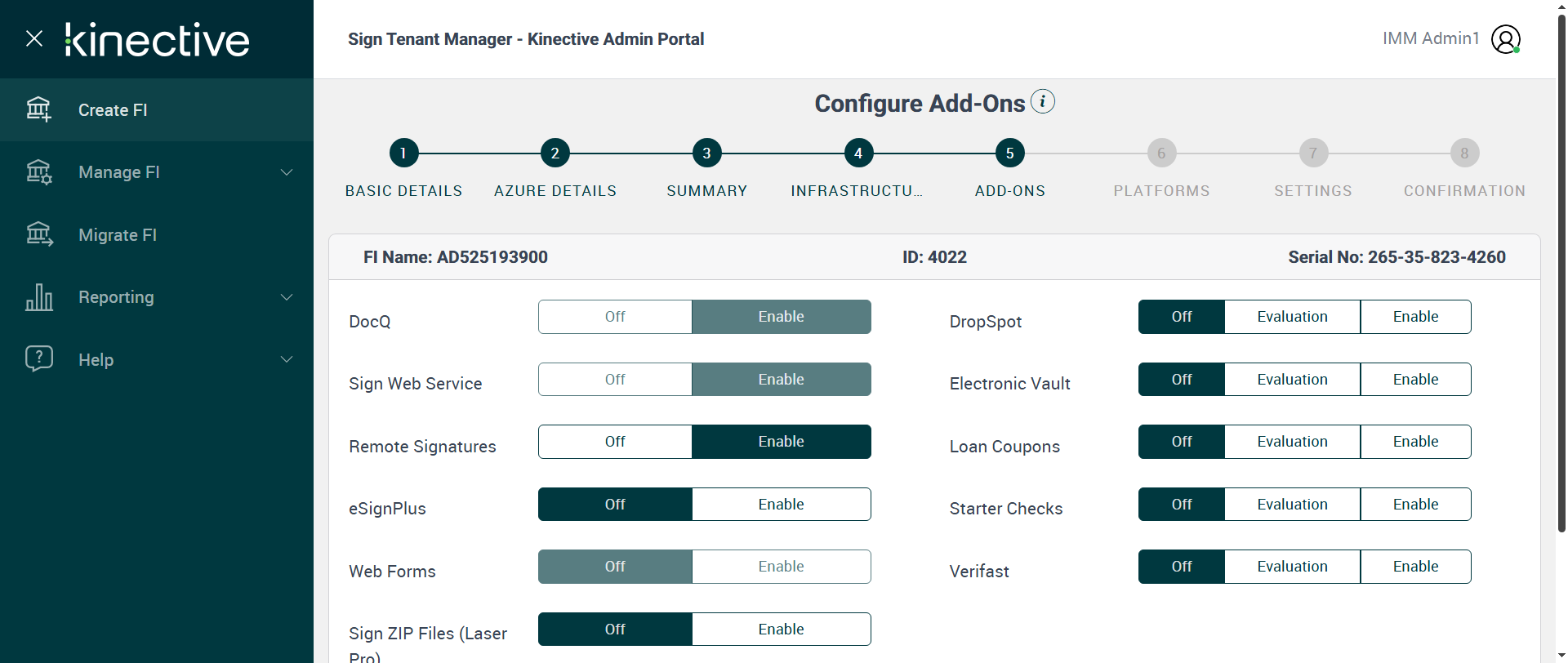Click the Configure Add-Ons info icon

click(x=1043, y=102)
